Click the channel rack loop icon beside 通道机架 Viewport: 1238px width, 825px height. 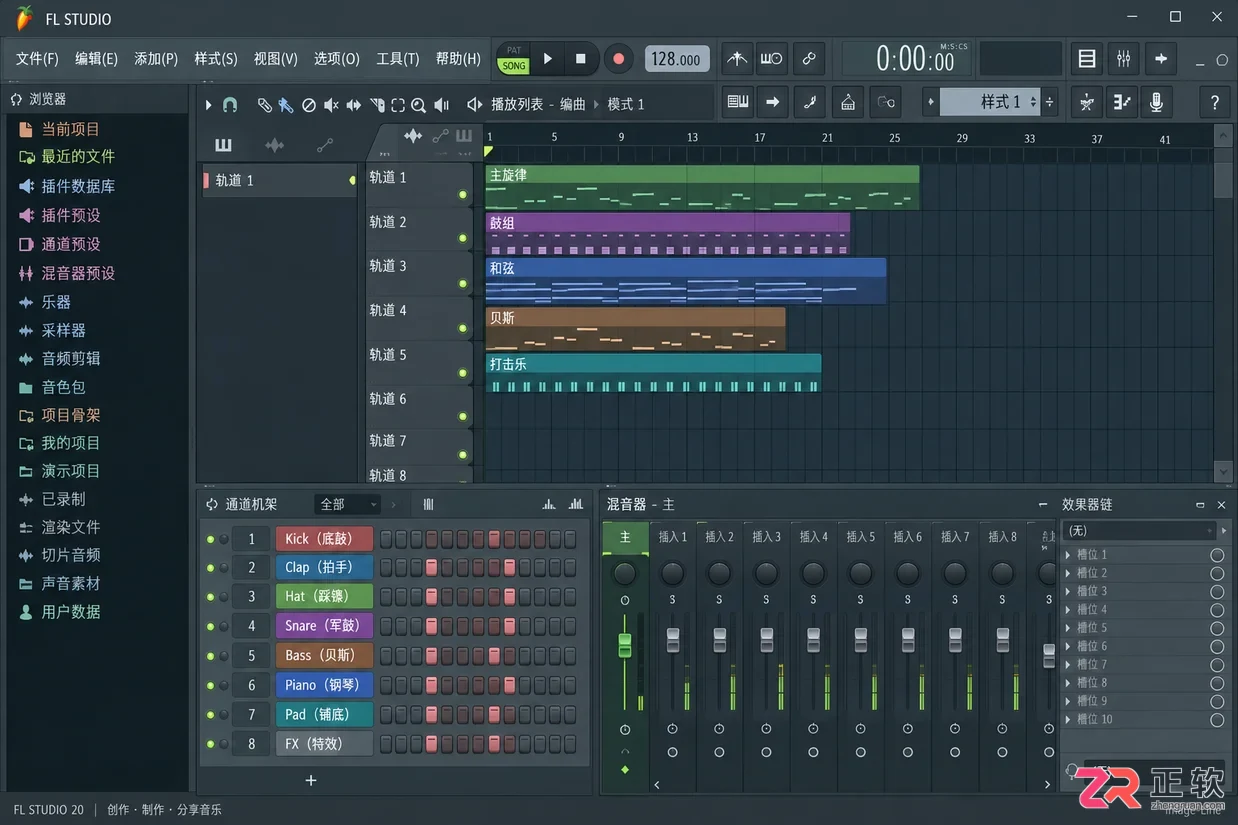(x=212, y=504)
